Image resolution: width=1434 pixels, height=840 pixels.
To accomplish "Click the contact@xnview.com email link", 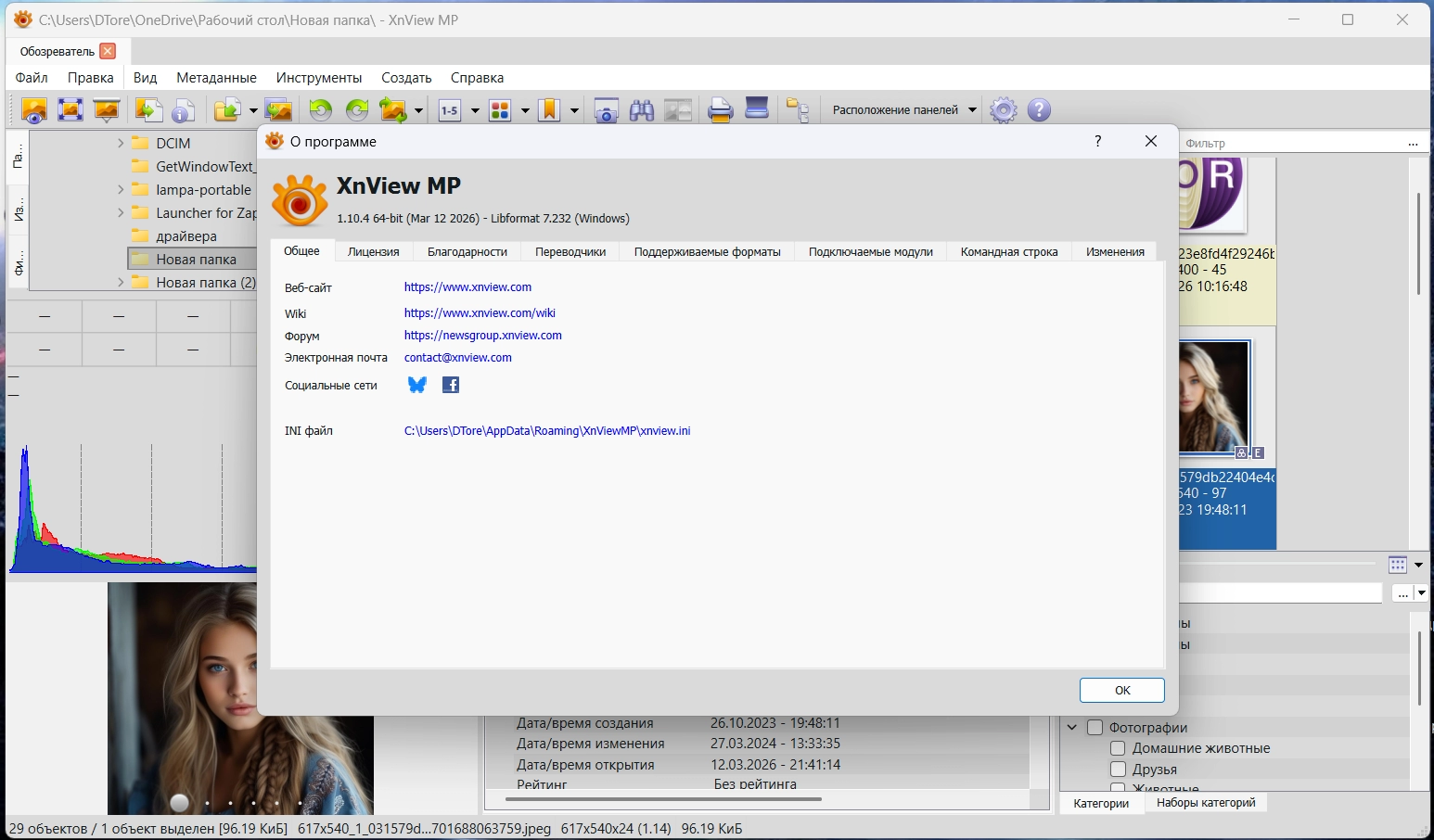I will coord(458,358).
